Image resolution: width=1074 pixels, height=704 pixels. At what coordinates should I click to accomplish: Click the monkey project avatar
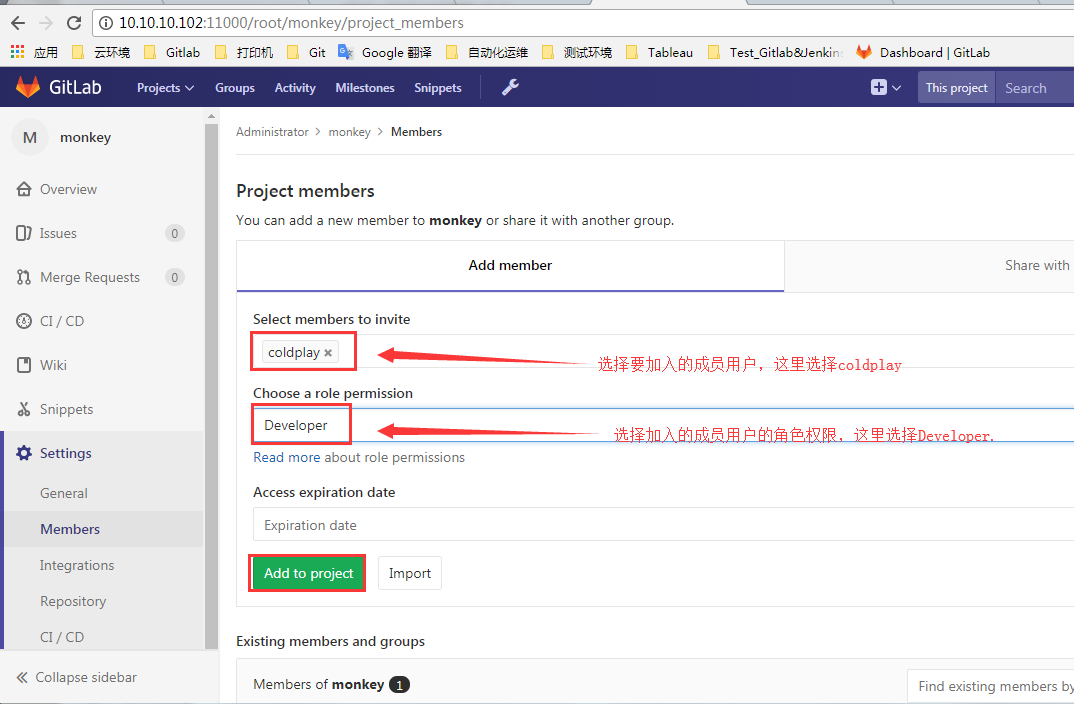29,137
